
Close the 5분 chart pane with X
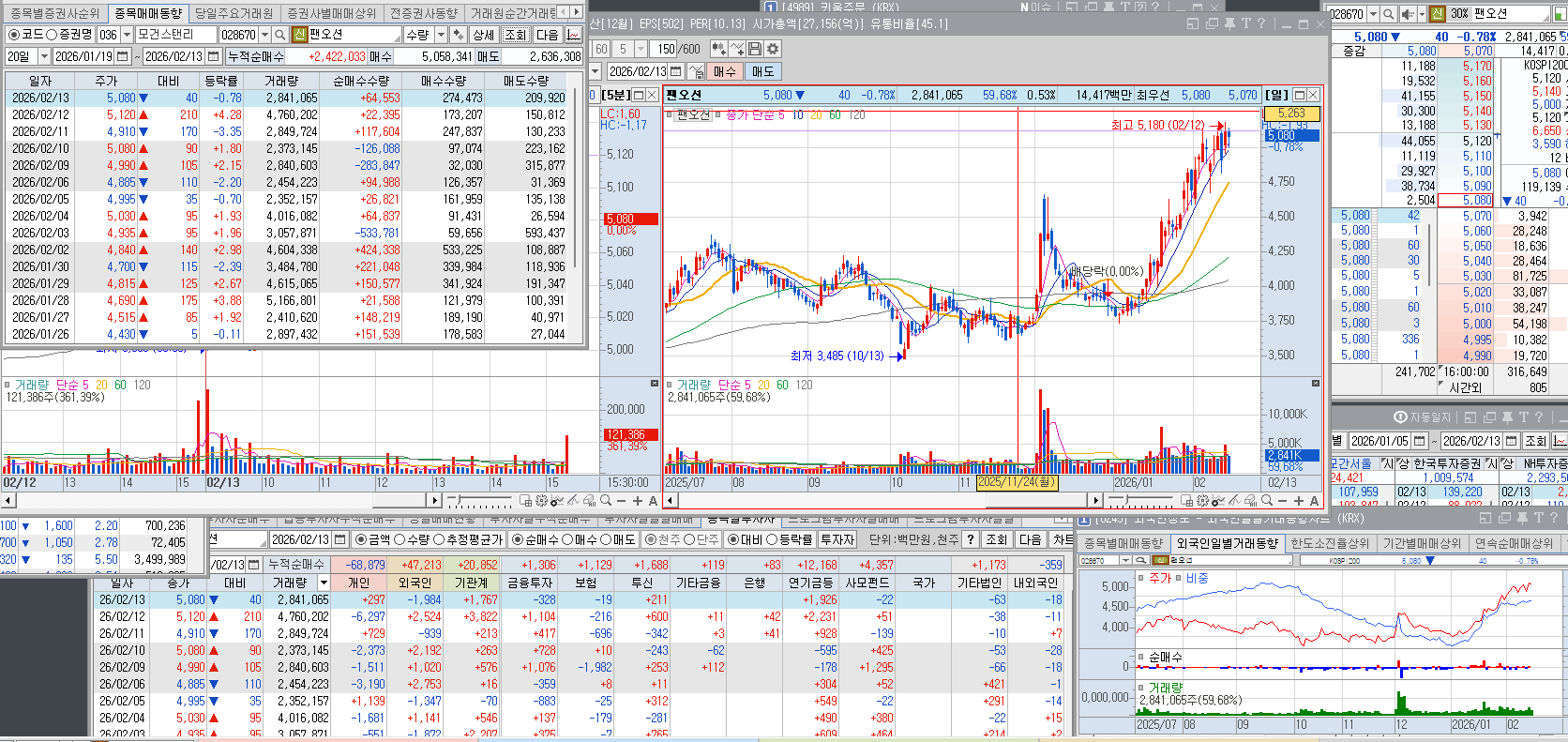(x=652, y=95)
